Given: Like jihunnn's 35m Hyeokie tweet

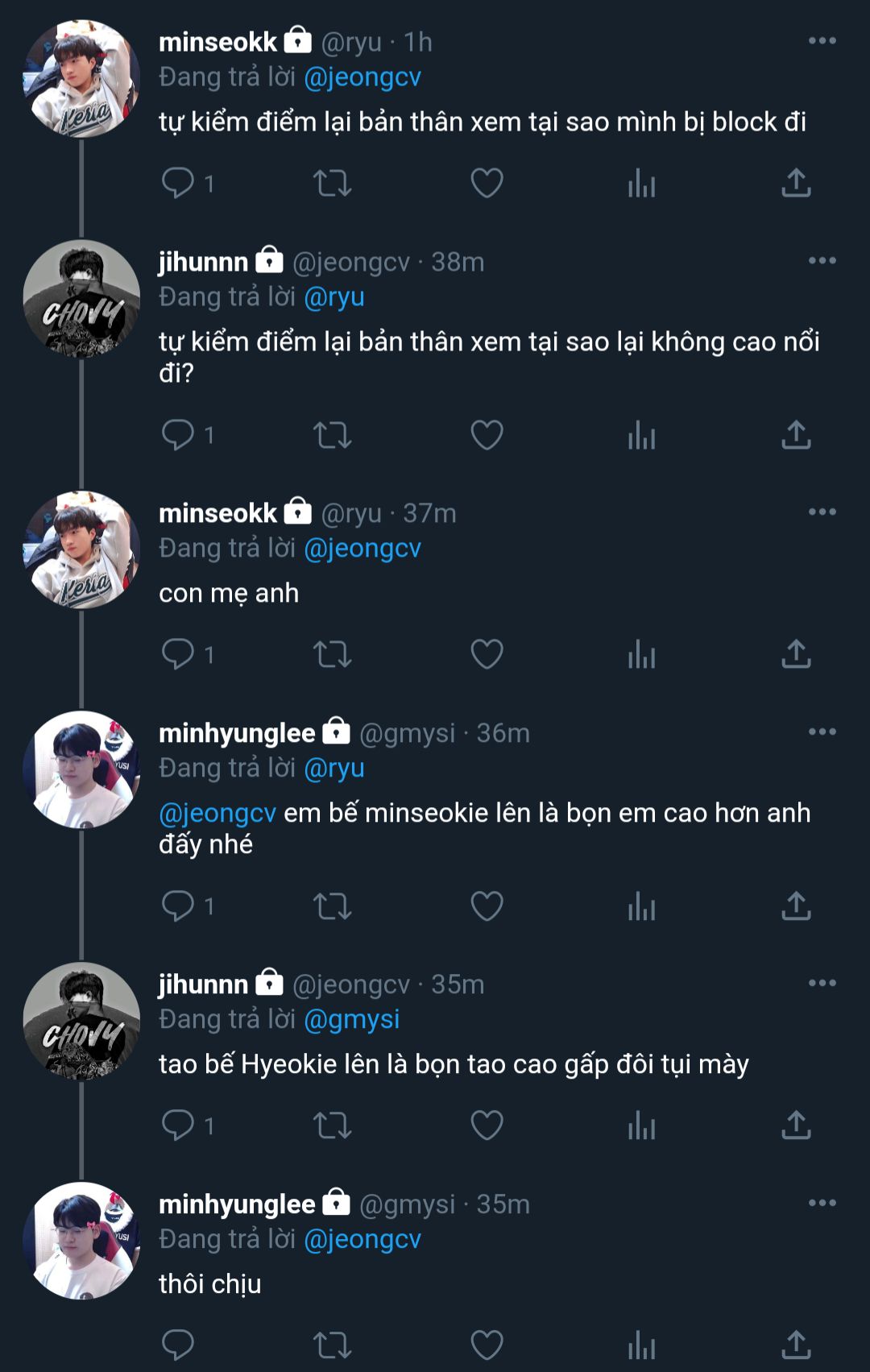Looking at the screenshot, I should (487, 1125).
